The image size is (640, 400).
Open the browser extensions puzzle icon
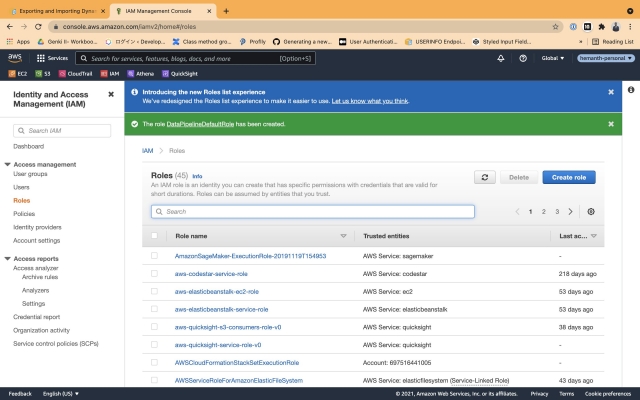click(x=602, y=27)
